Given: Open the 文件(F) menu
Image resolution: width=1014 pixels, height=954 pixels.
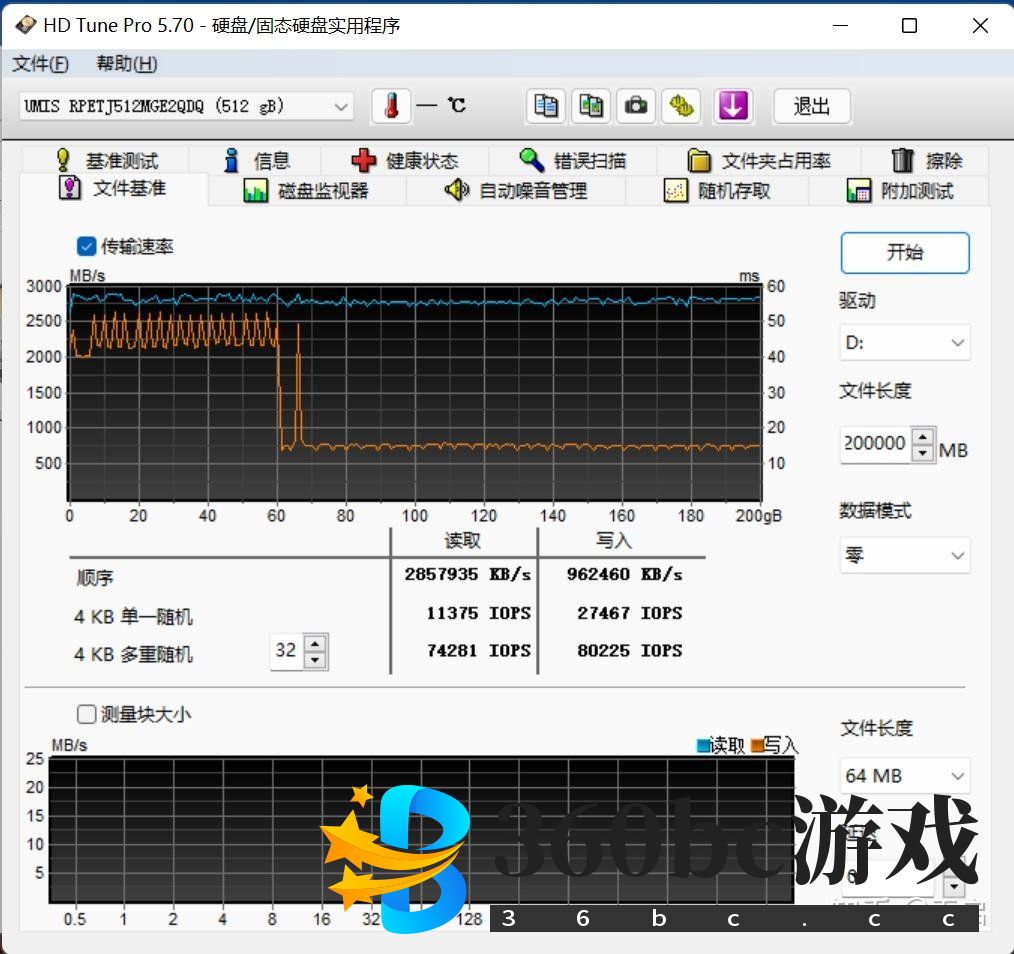Looking at the screenshot, I should (40, 64).
